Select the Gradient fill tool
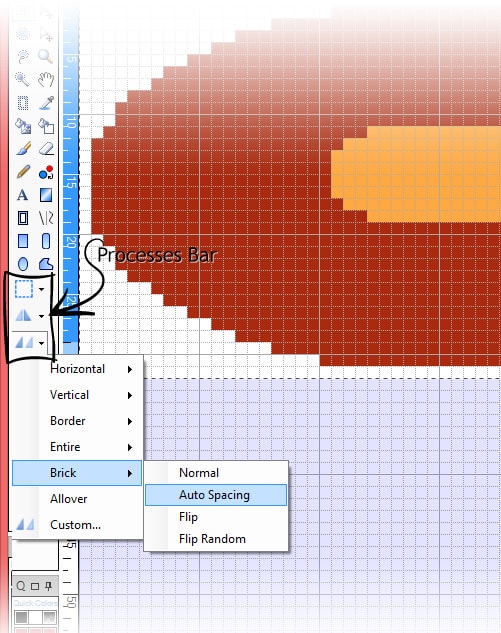501x633 pixels. click(46, 195)
